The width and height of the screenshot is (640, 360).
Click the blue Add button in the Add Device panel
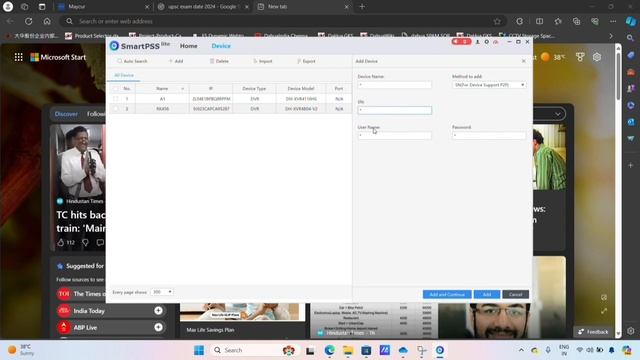487,294
